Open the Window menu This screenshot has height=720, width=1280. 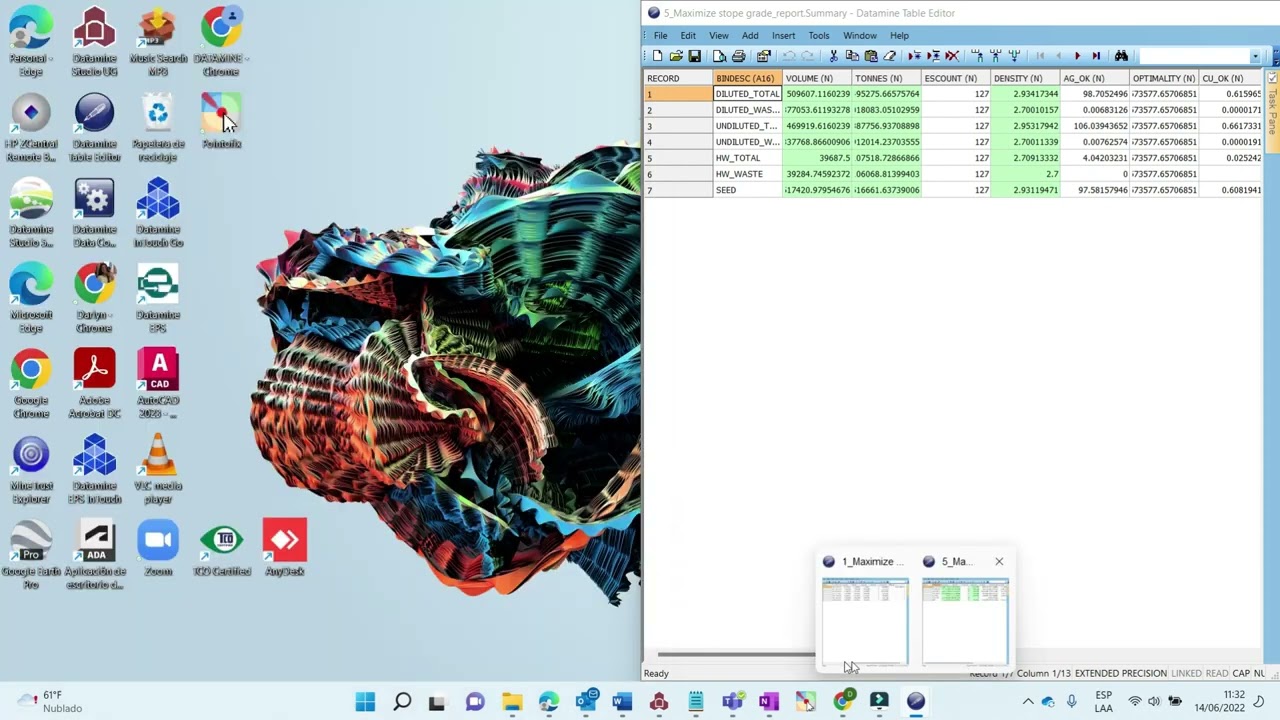(860, 36)
